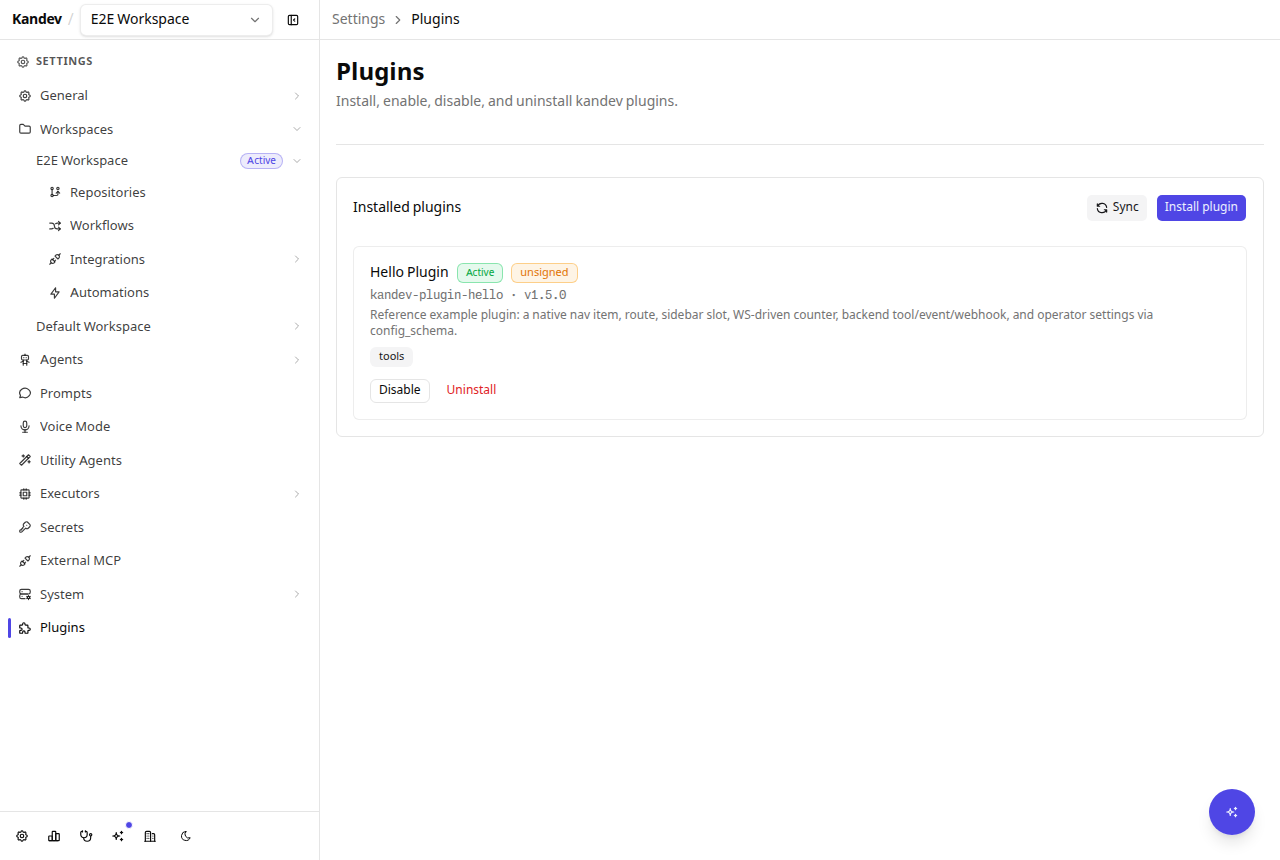Open the E2E Workspace selector dropdown
1280x860 pixels.
(176, 19)
